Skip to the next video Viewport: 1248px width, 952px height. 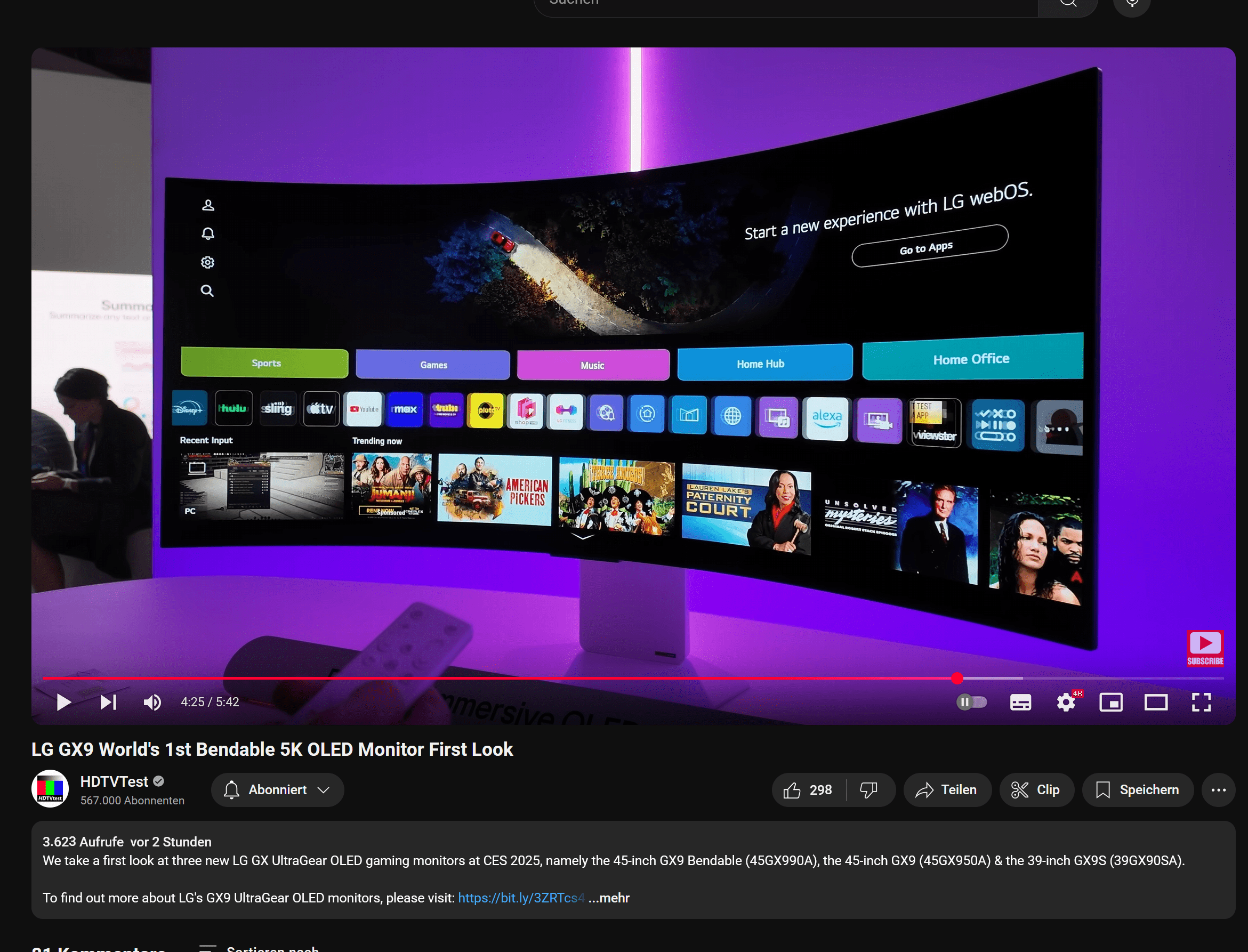click(x=108, y=702)
